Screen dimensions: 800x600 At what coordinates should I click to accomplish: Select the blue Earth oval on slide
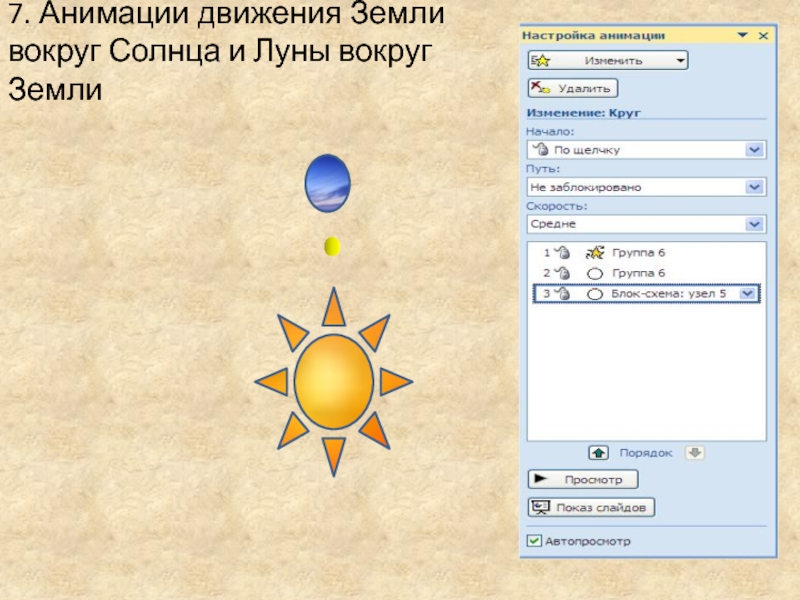click(328, 183)
